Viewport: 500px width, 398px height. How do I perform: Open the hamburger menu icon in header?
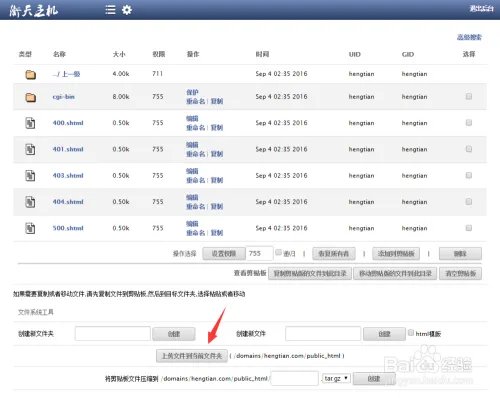click(x=110, y=10)
